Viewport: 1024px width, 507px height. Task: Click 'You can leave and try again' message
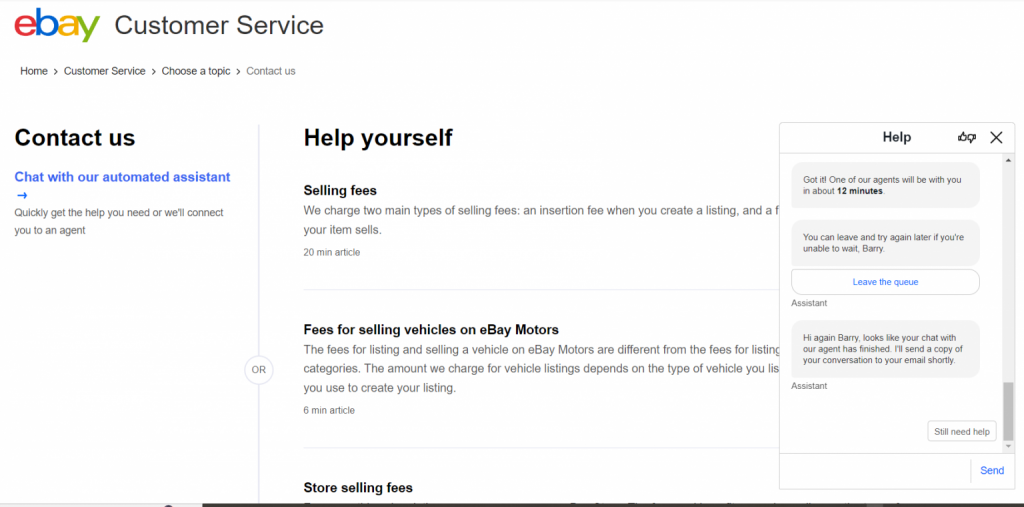885,243
